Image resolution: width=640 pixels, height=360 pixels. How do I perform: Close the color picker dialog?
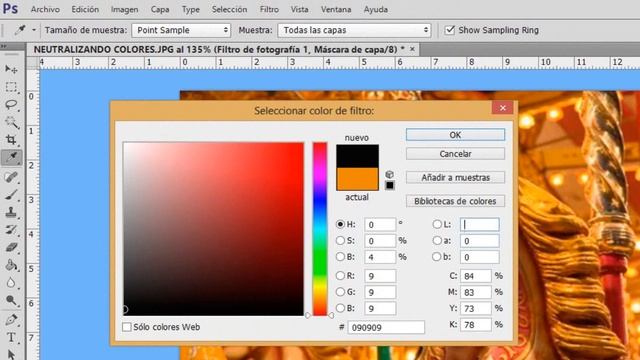click(x=502, y=108)
